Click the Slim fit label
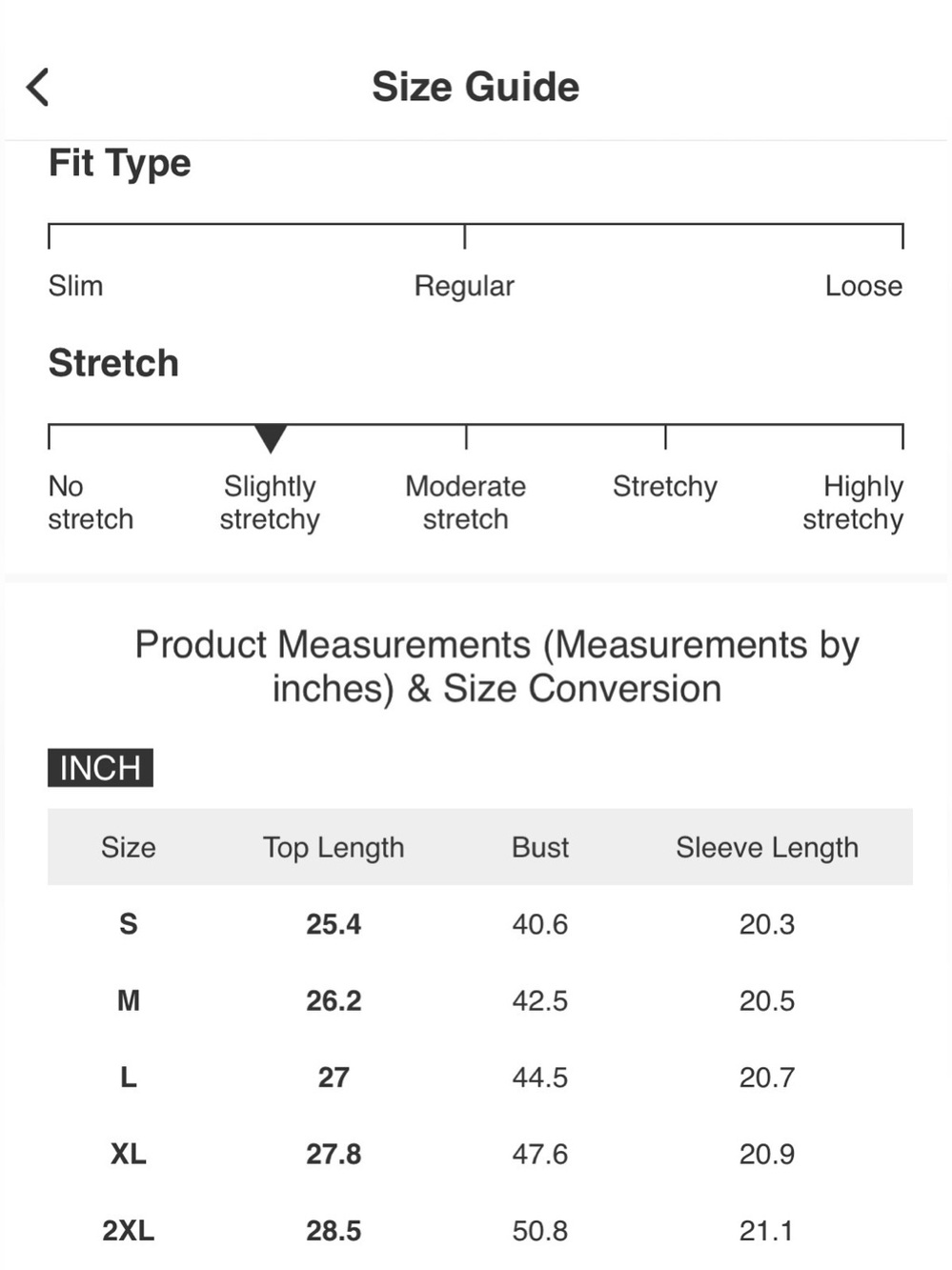 click(75, 286)
